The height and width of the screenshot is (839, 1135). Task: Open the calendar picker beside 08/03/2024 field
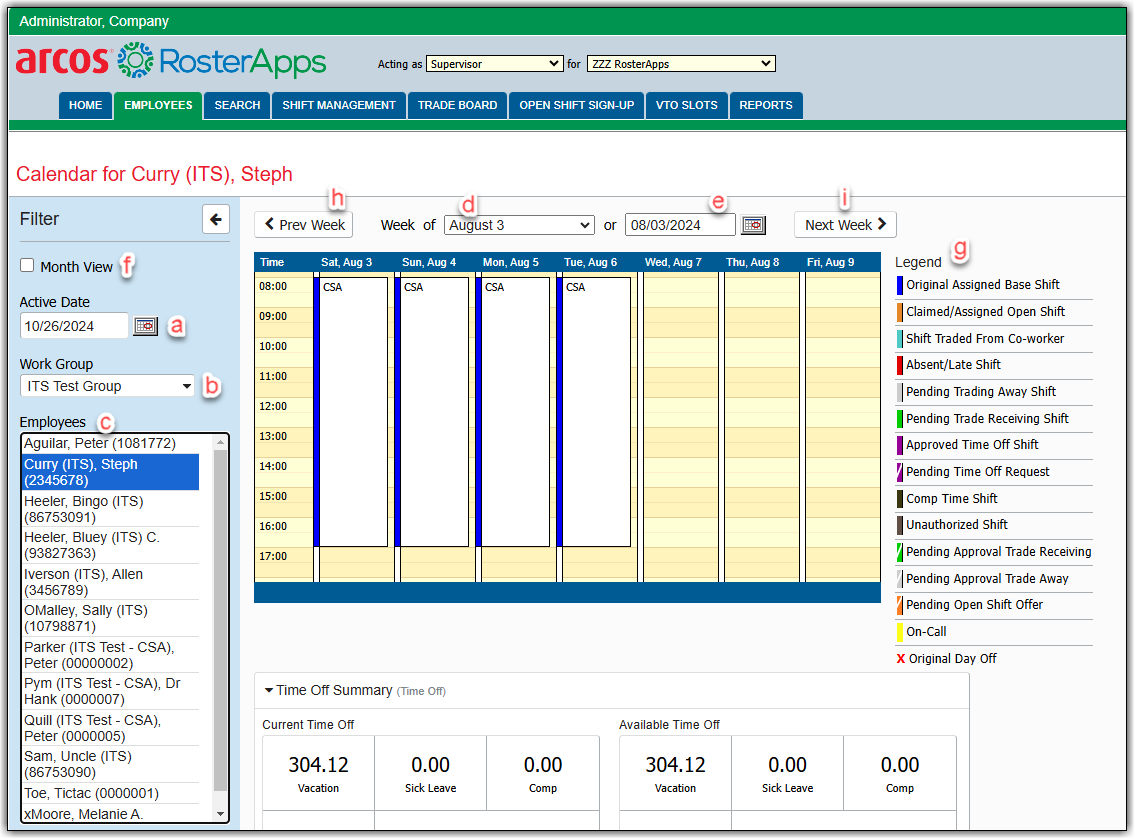point(753,225)
